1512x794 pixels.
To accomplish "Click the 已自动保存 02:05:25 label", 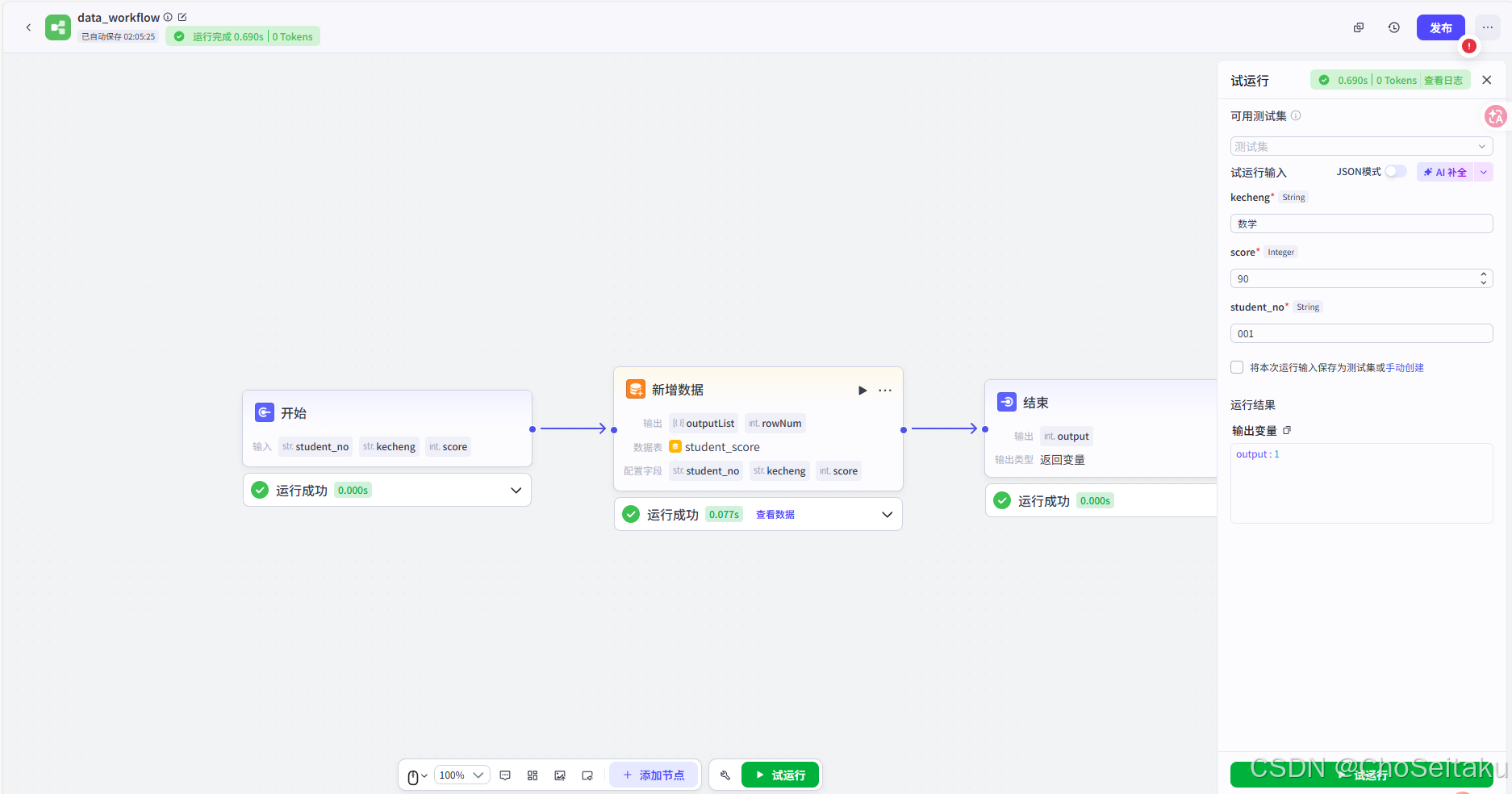I will click(x=118, y=36).
